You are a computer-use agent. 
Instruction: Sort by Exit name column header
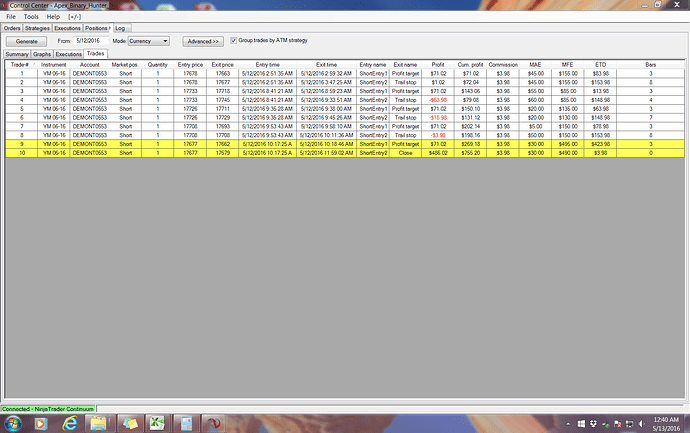405,65
